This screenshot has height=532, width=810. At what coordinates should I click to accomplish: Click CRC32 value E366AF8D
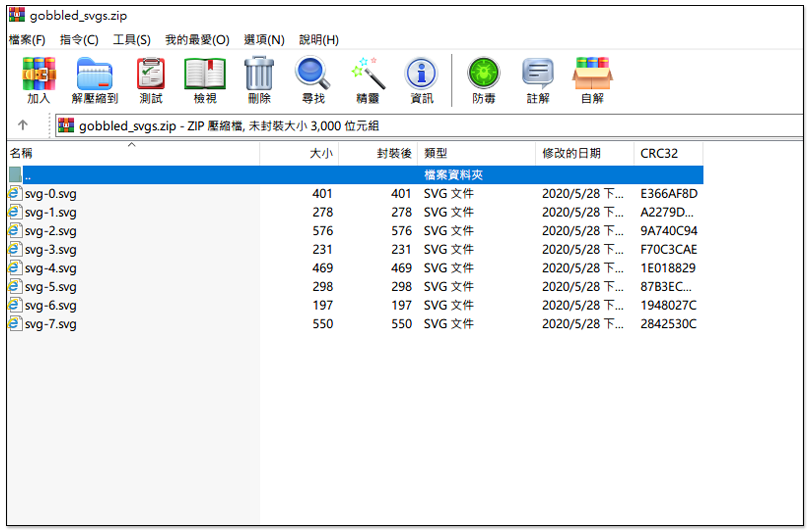pyautogui.click(x=669, y=194)
